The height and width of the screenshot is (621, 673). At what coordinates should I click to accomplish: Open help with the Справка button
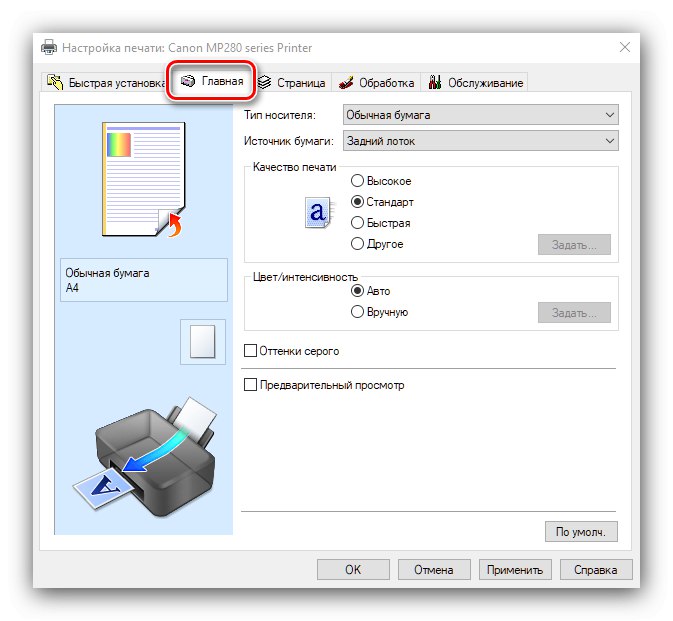tap(596, 570)
